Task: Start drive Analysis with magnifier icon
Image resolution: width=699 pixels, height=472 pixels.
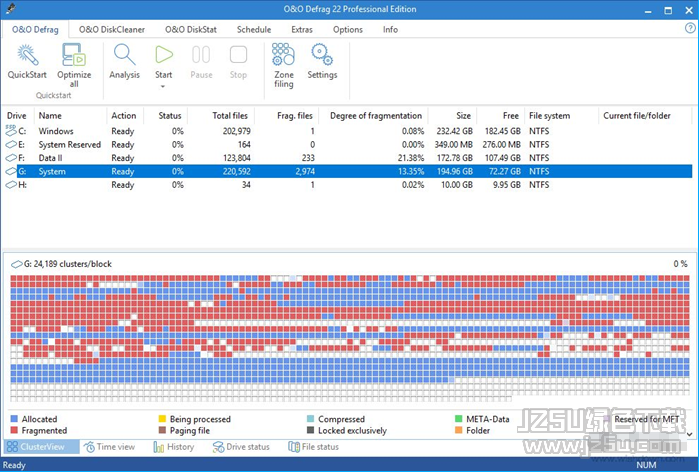Action: (x=124, y=54)
